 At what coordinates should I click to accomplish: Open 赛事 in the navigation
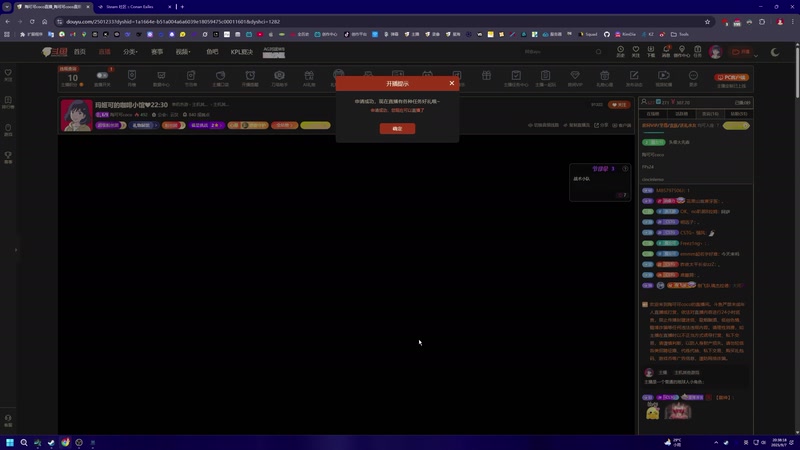tap(157, 52)
